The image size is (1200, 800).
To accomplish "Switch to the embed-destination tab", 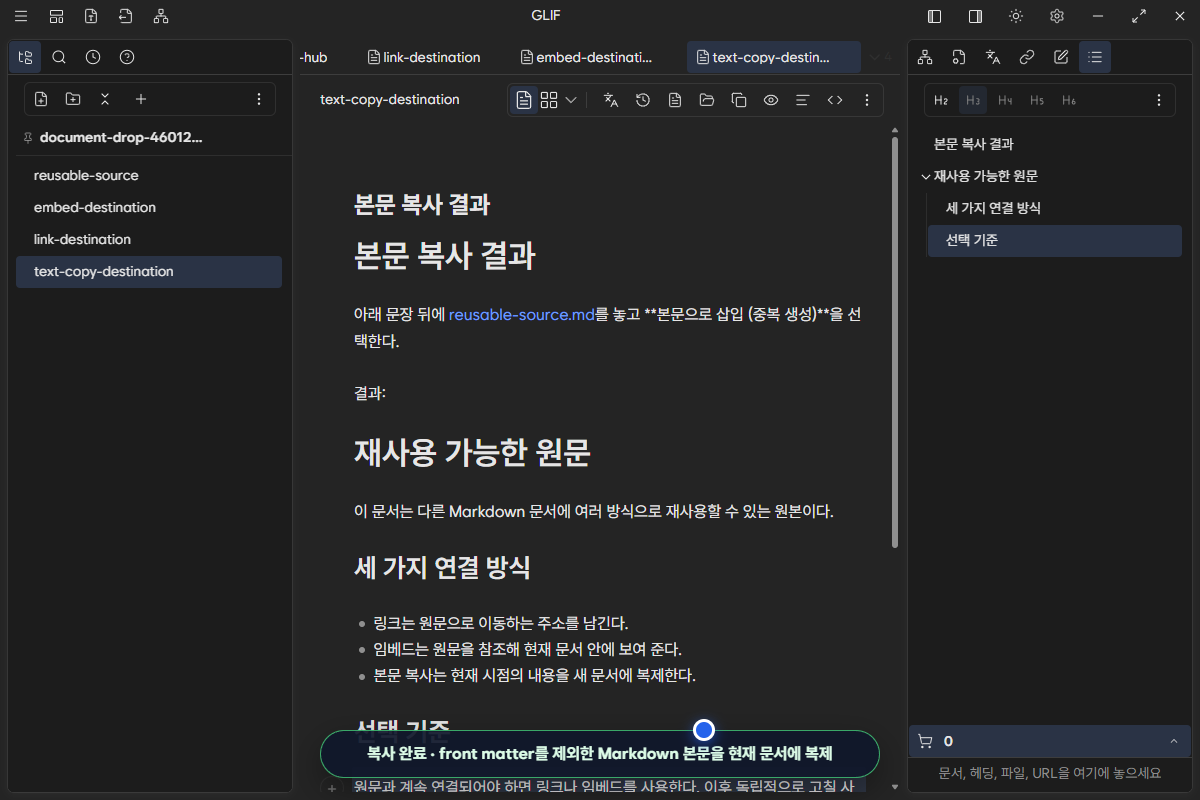I will [x=586, y=57].
